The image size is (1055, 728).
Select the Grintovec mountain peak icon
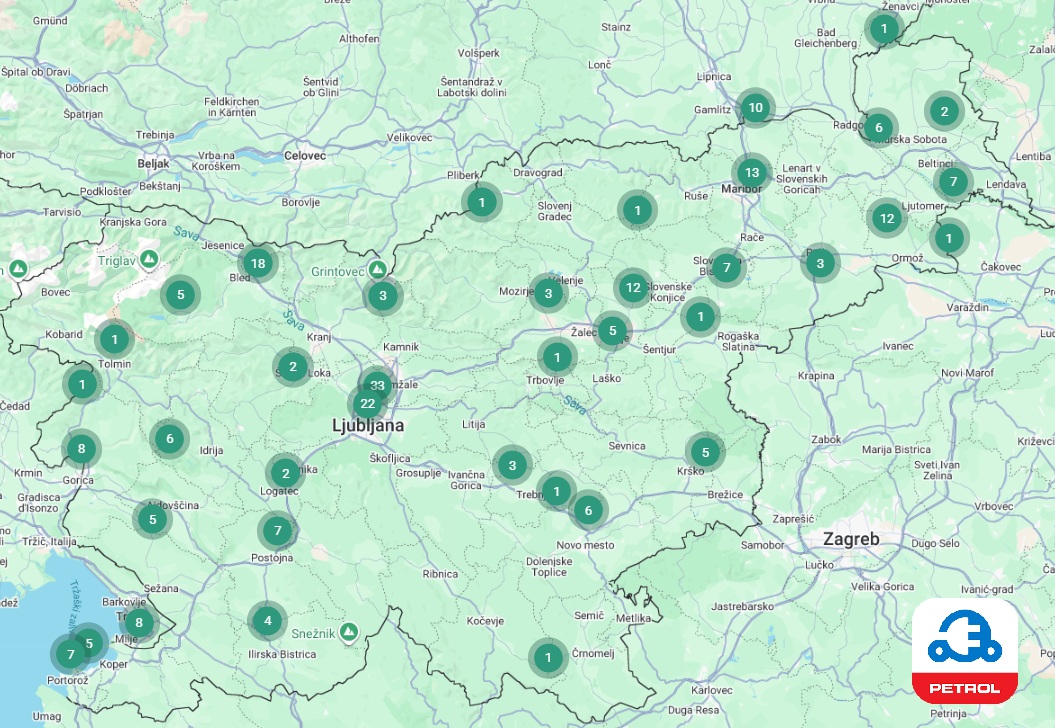377,270
